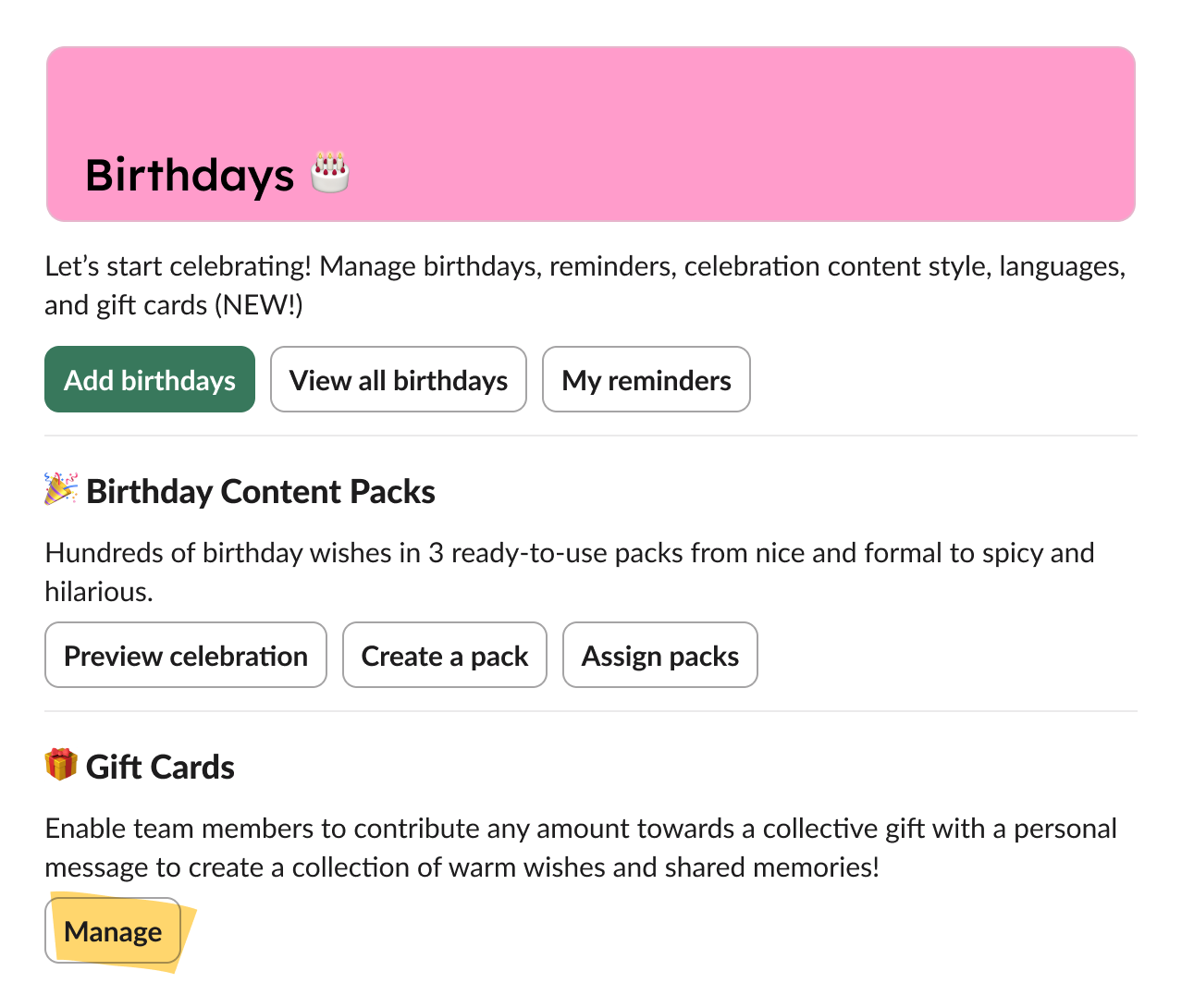Click My reminders
Image resolution: width=1182 pixels, height=1008 pixels.
pos(646,379)
